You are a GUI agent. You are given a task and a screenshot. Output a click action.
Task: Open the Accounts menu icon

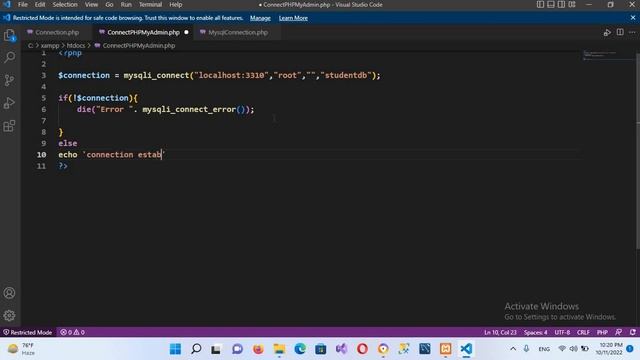click(9, 293)
